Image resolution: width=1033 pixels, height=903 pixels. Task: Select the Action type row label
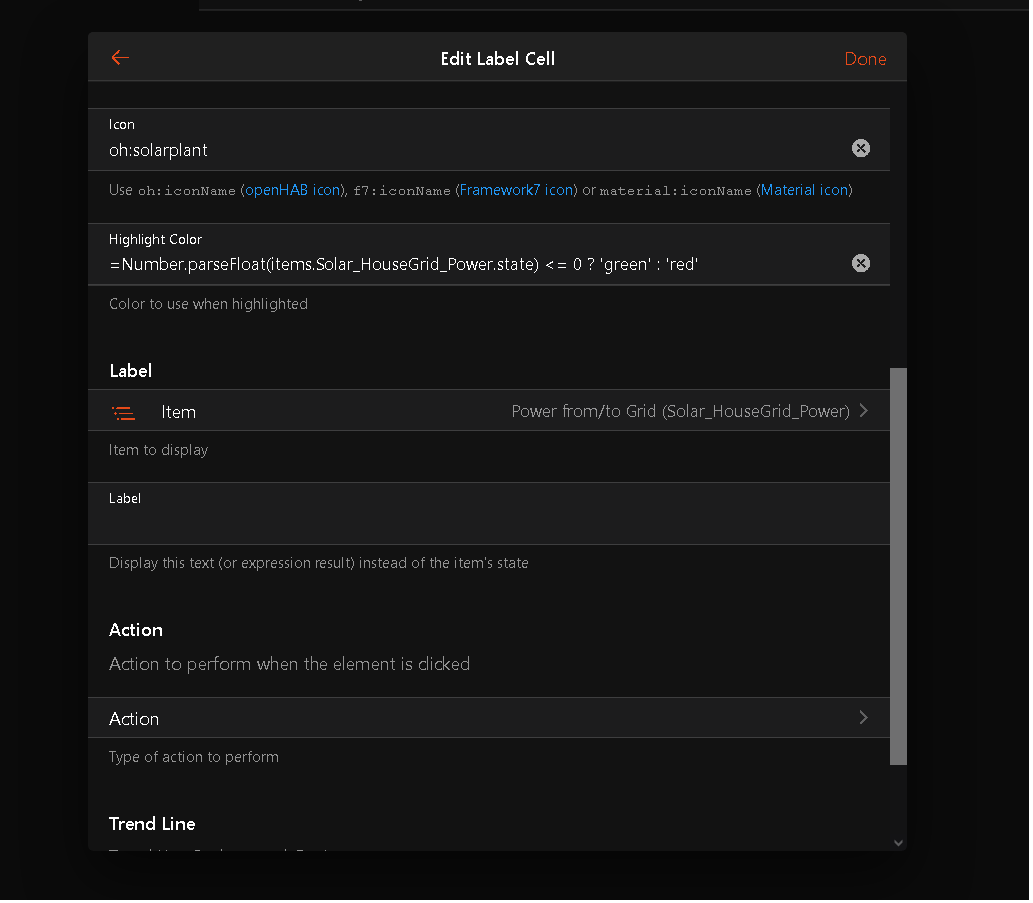click(134, 719)
